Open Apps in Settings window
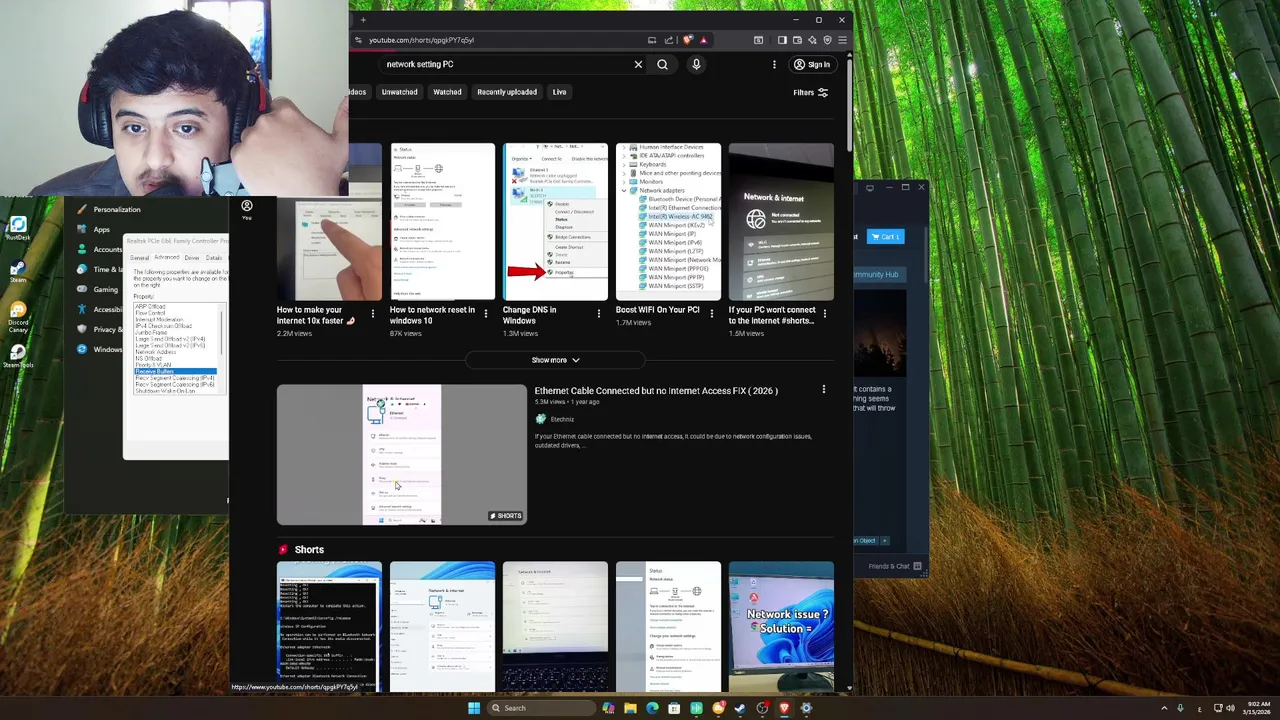This screenshot has height=720, width=1280. (101, 229)
